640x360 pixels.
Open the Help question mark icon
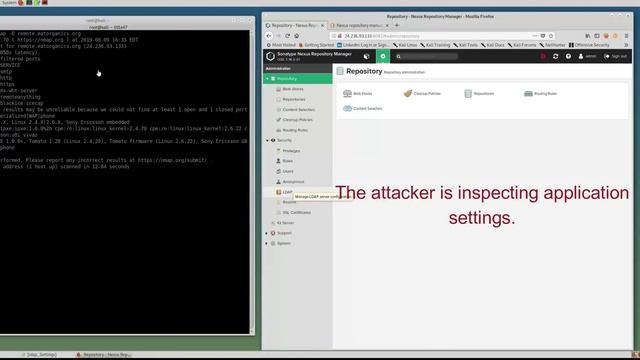(568, 56)
